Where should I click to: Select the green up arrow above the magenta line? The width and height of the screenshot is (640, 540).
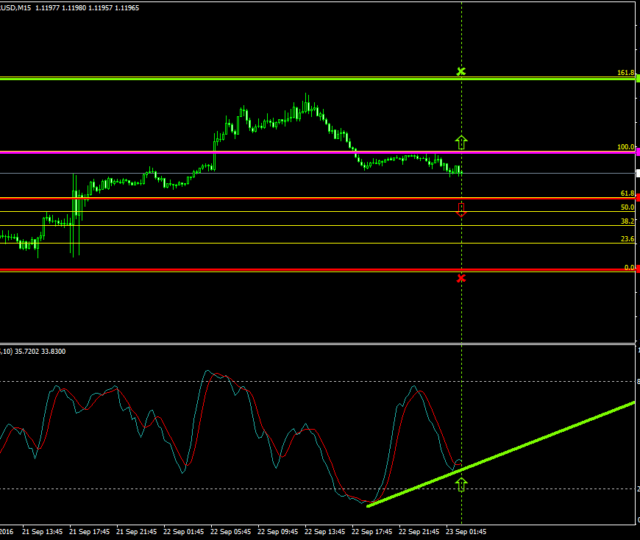(x=461, y=142)
